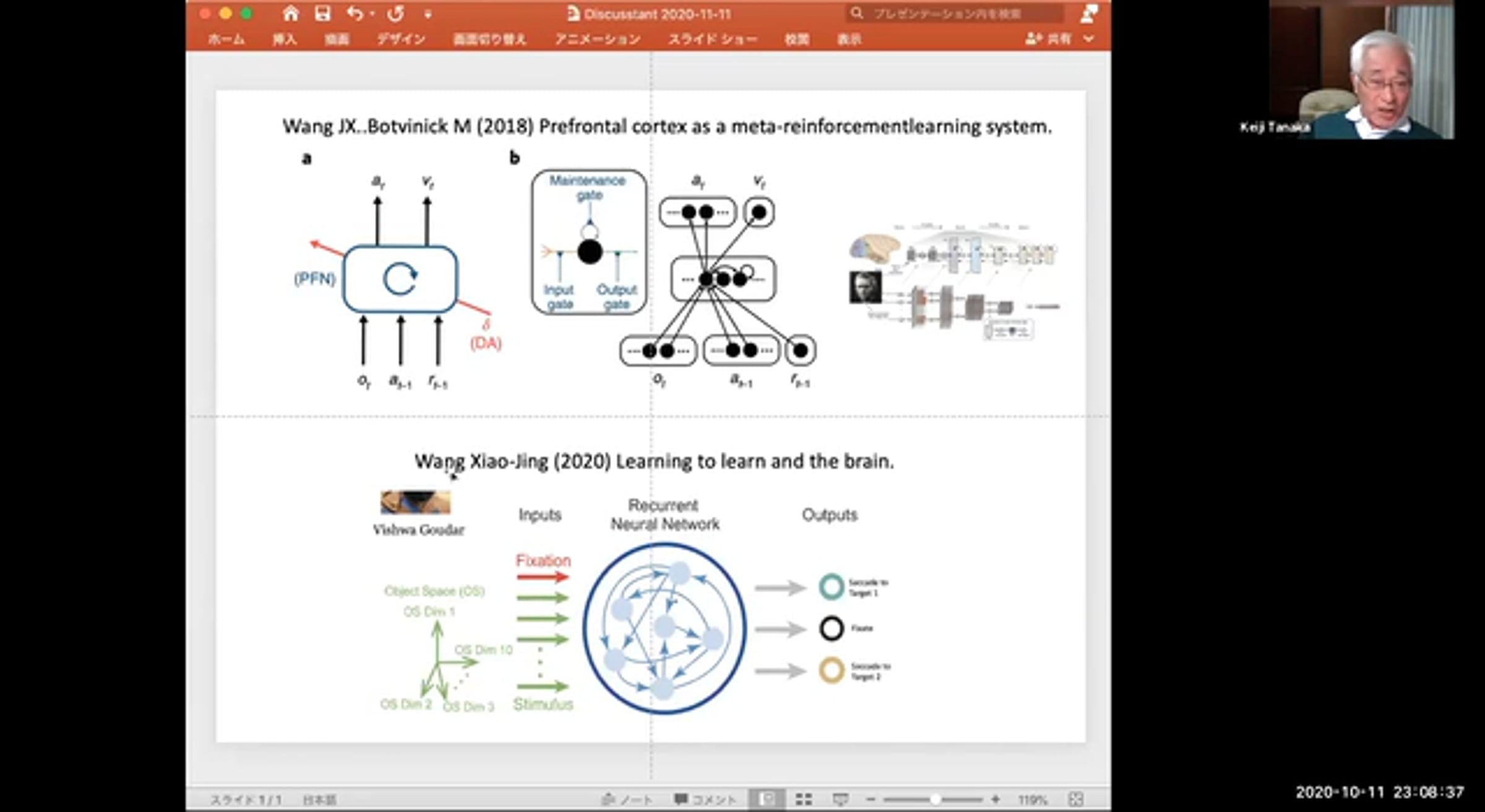Toggle the ノート notes pane
Screen dimensions: 1485x812
coord(627,799)
